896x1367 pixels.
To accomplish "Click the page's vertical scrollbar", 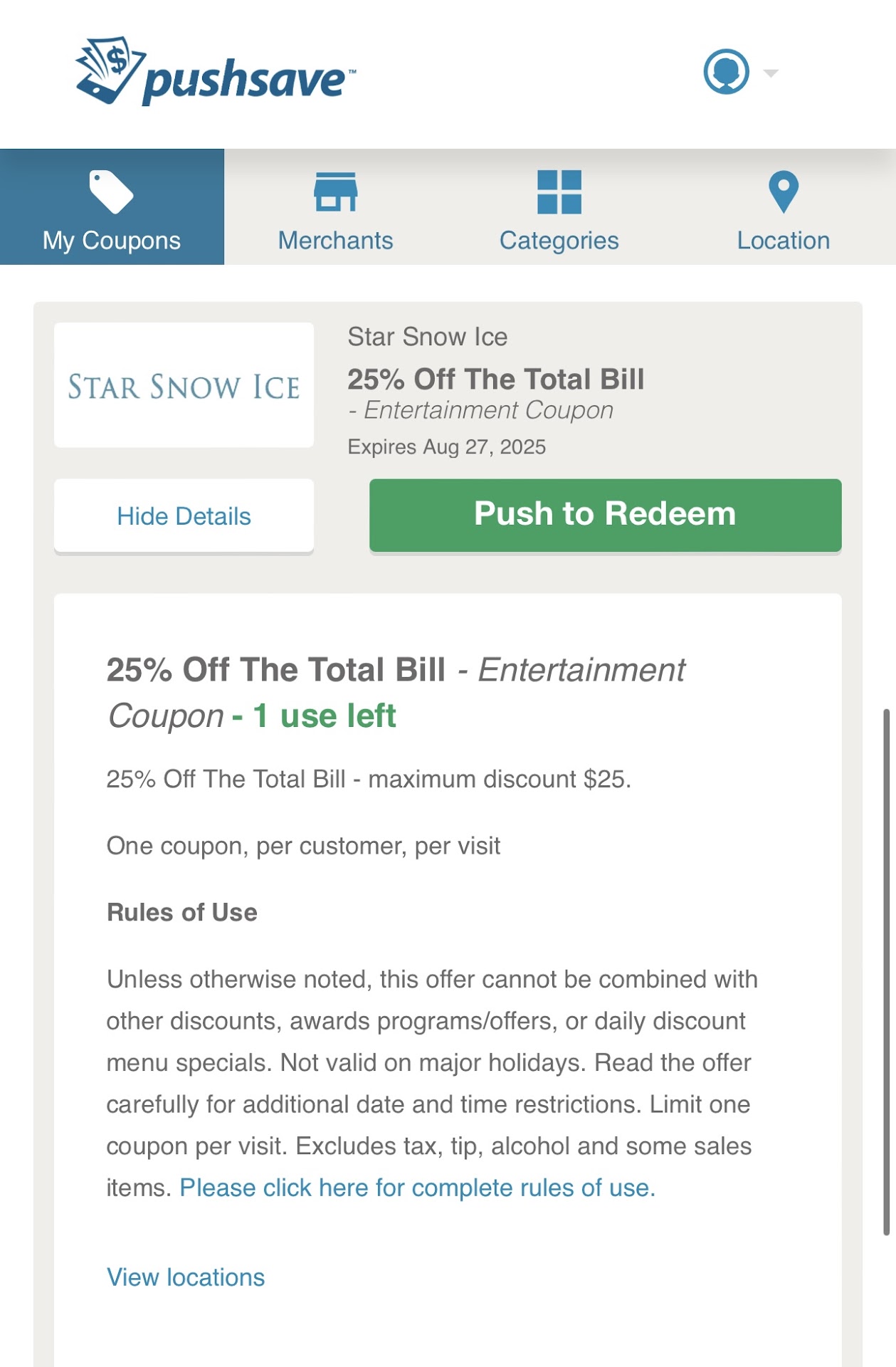I will (886, 972).
